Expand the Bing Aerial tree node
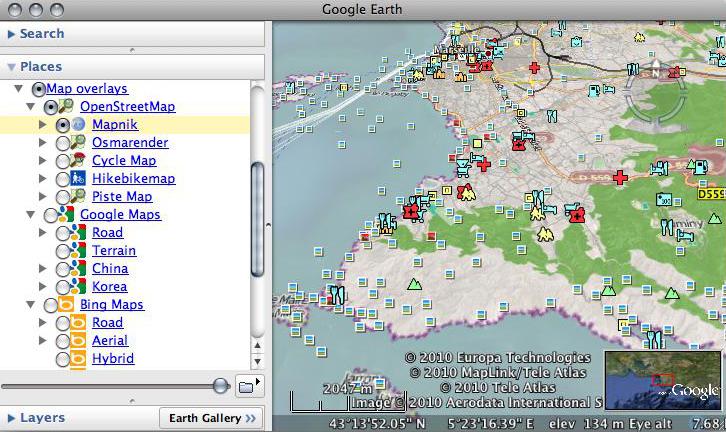This screenshot has height=432, width=726. coord(43,341)
